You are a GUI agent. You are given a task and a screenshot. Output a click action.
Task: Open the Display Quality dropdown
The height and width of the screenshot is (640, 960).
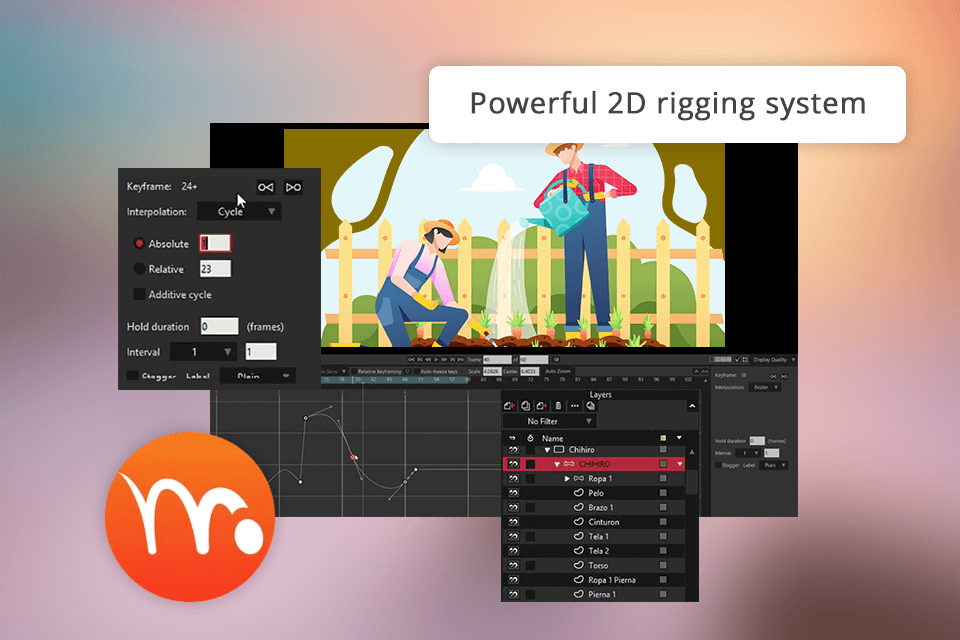774,360
